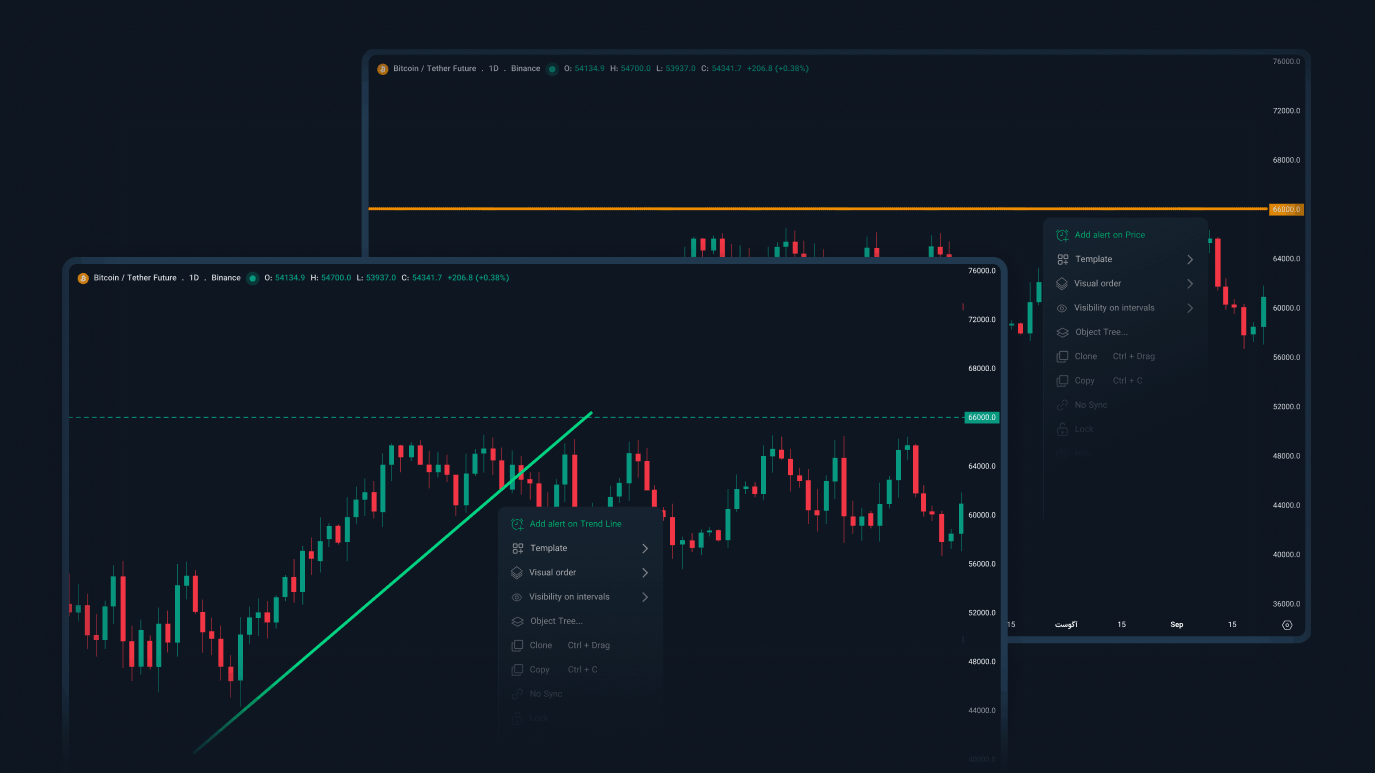This screenshot has width=1375, height=773.
Task: Expand Visibility on intervals arrow in front menu
Action: (645, 597)
